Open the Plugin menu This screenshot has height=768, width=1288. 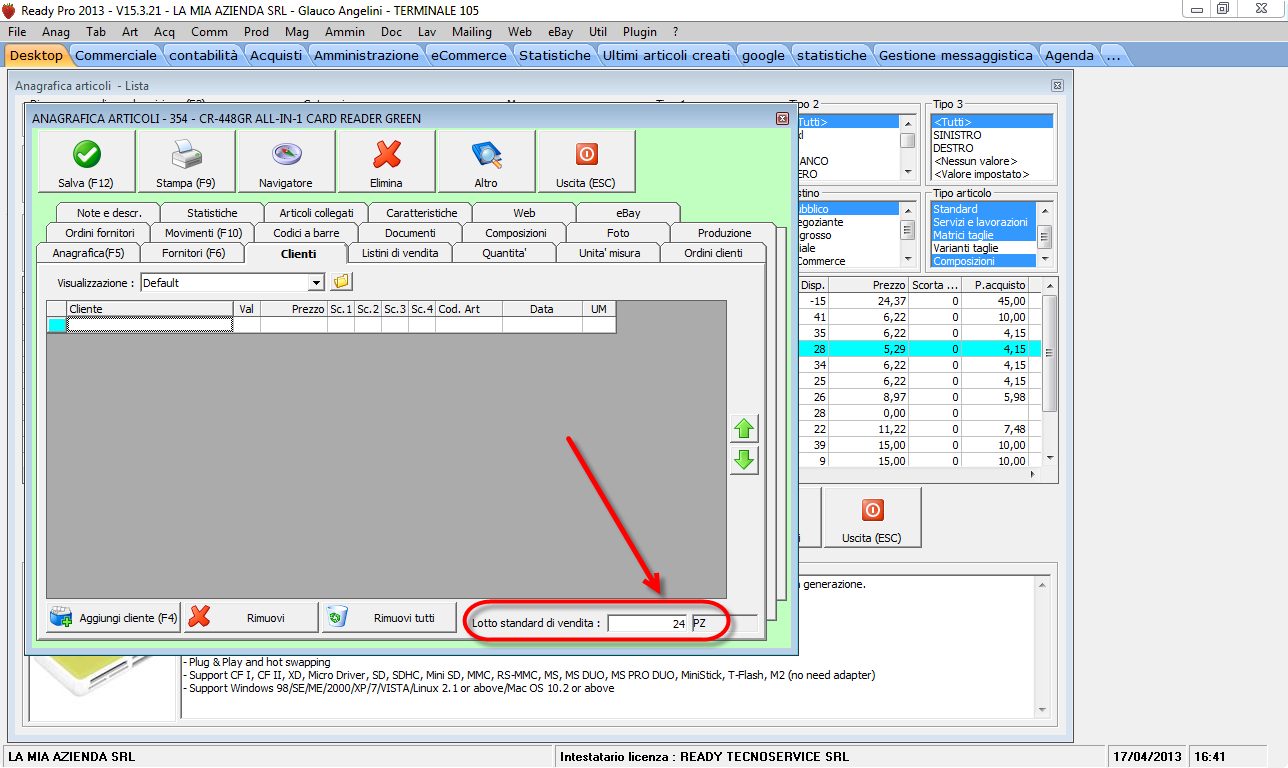coord(640,32)
